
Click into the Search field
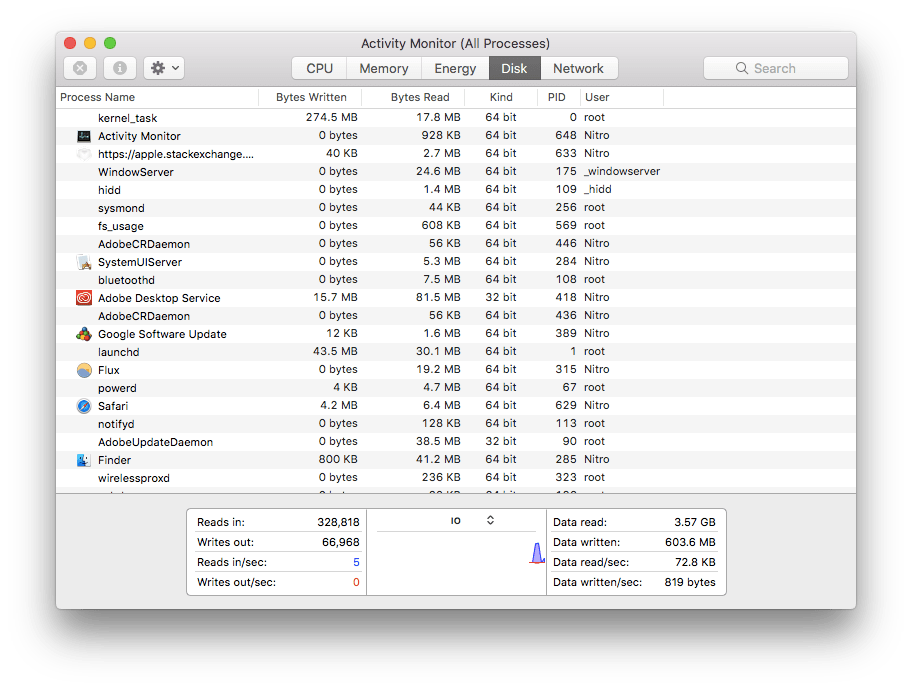[x=775, y=68]
